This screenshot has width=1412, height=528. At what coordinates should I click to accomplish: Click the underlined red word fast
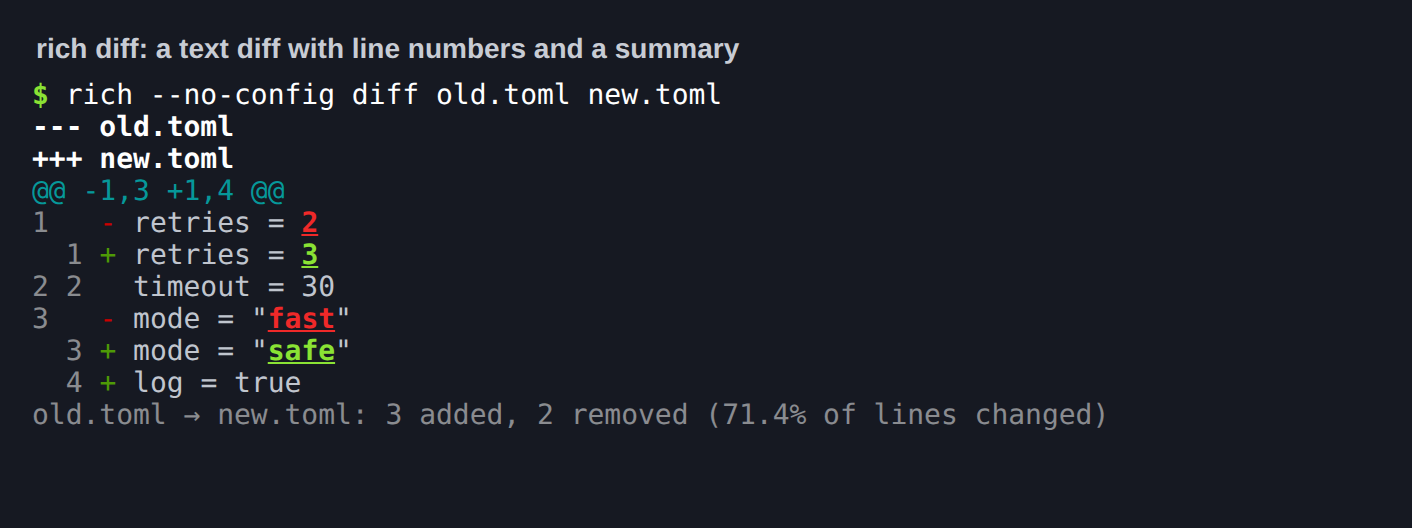(x=301, y=319)
